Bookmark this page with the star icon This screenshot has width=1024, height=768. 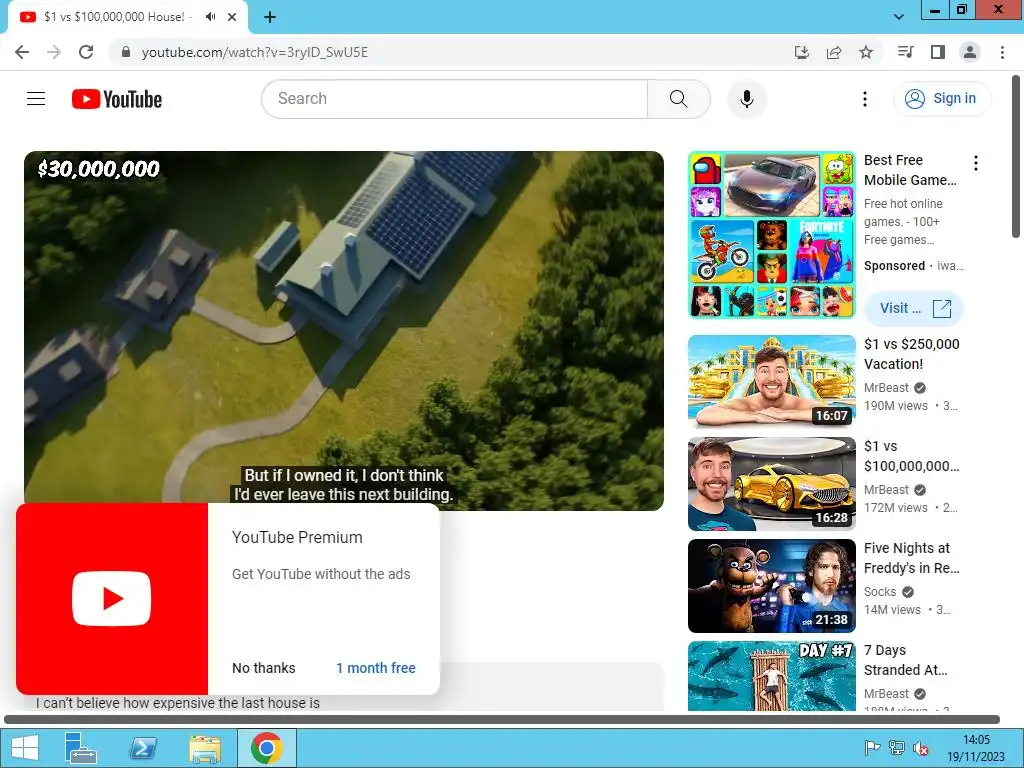coord(866,52)
